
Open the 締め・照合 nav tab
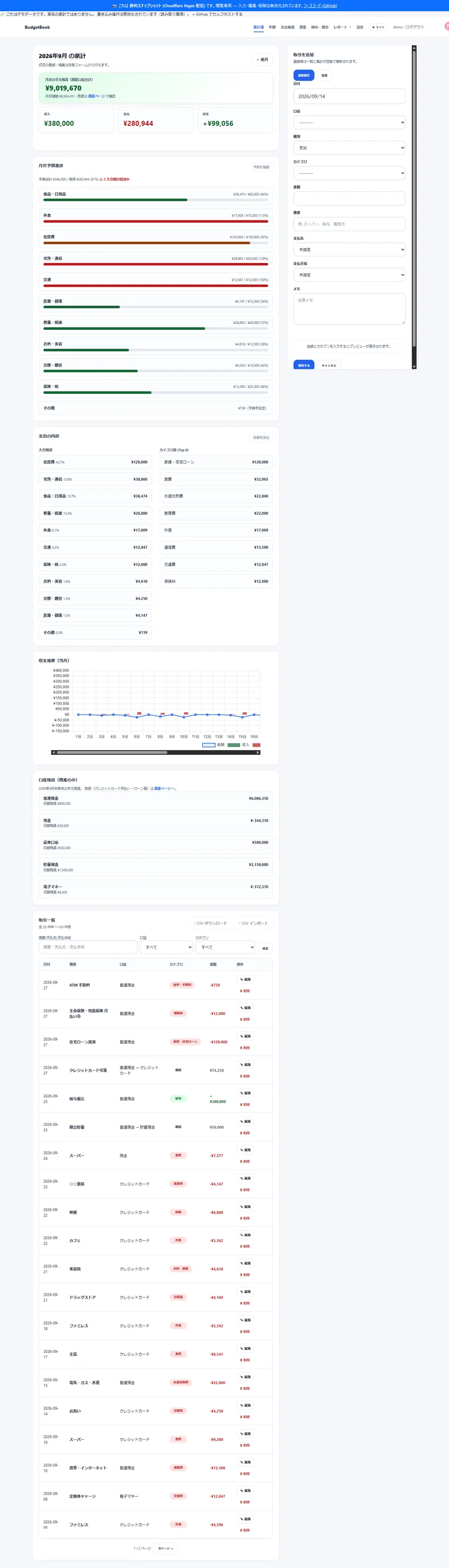click(319, 28)
